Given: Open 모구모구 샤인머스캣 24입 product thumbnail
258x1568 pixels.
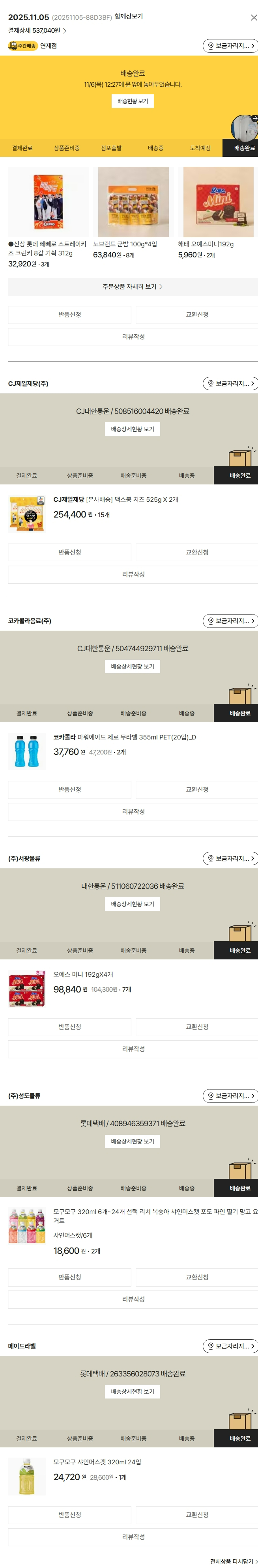Looking at the screenshot, I should [27, 1475].
